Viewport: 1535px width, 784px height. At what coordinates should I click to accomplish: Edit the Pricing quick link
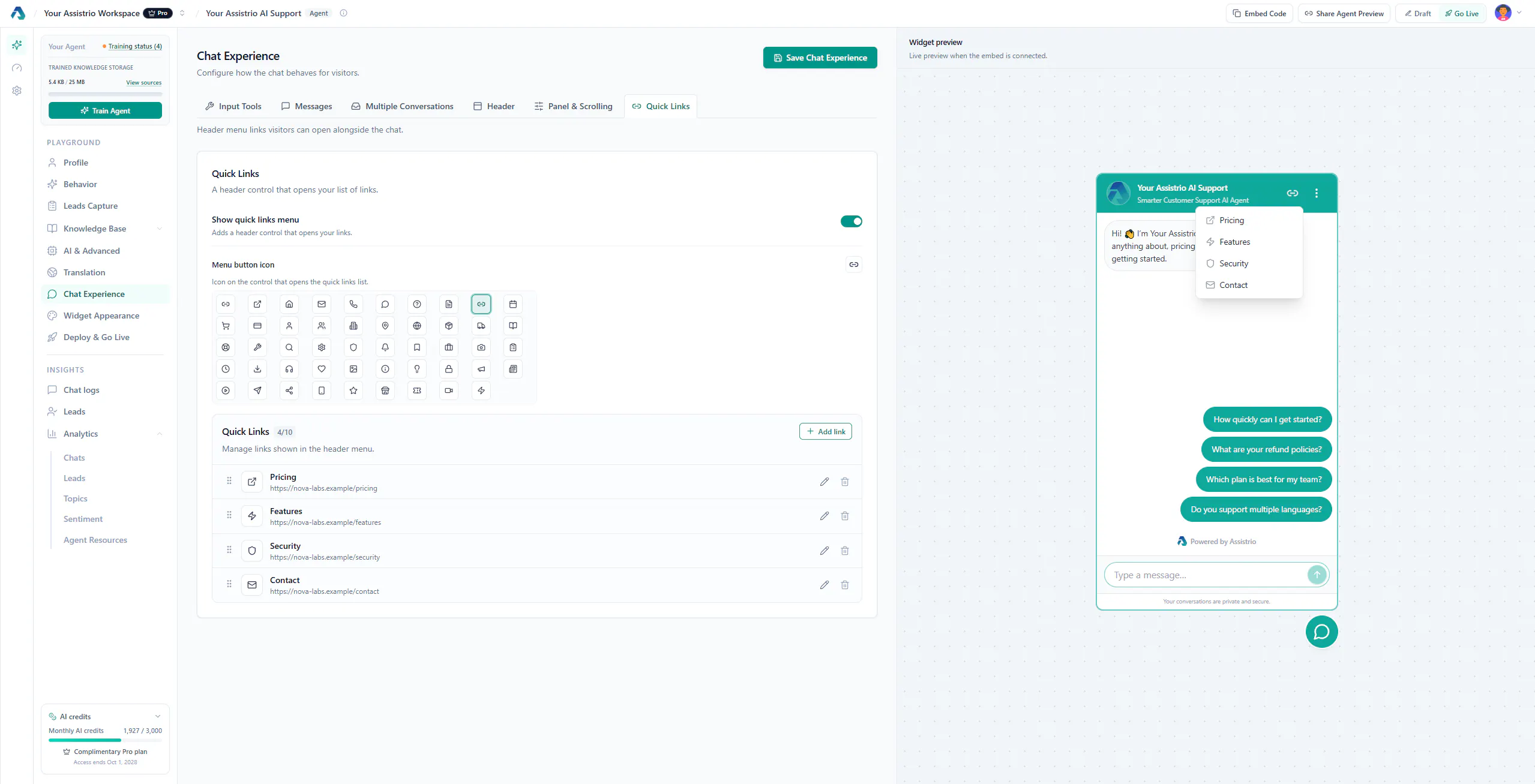pos(825,482)
